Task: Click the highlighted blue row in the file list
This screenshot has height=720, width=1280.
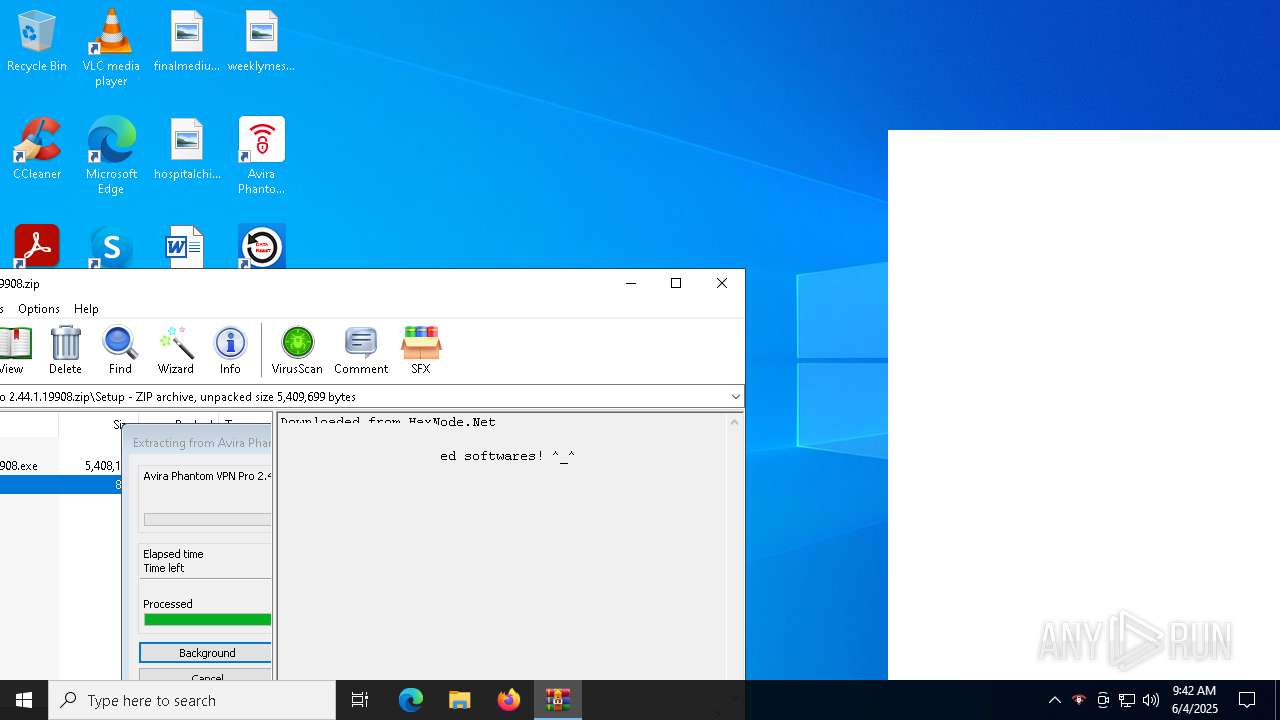Action: (61, 485)
